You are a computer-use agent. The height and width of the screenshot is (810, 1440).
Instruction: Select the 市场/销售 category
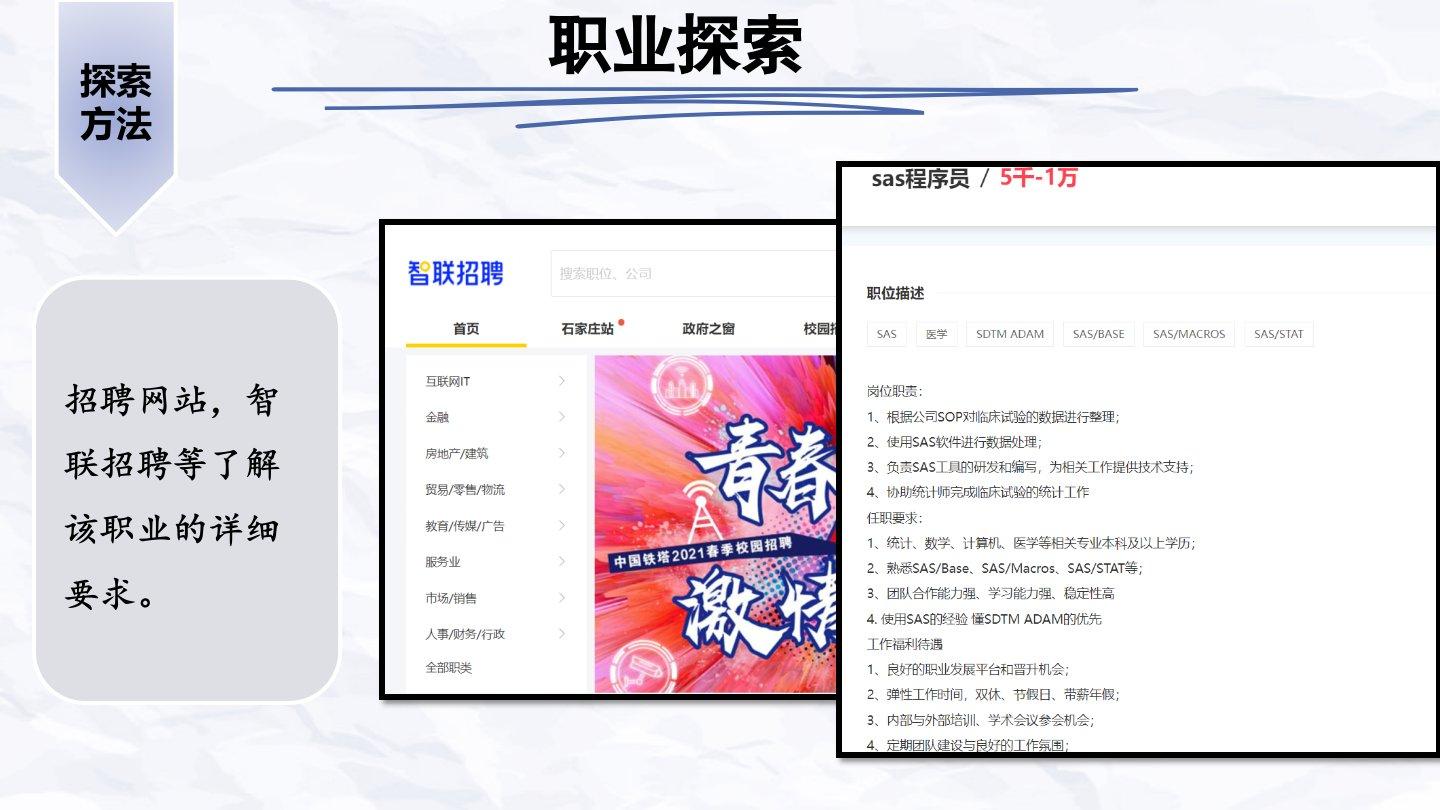click(x=451, y=598)
